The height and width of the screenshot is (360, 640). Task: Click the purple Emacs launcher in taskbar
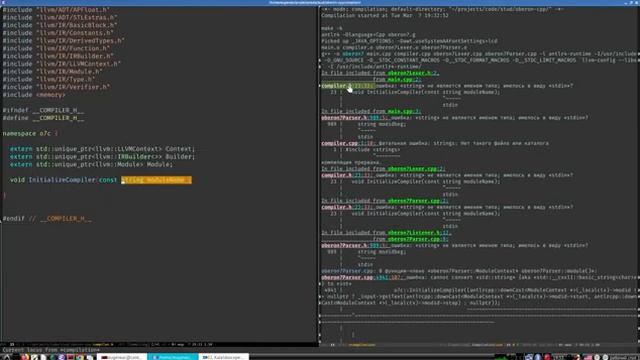pos(61,357)
